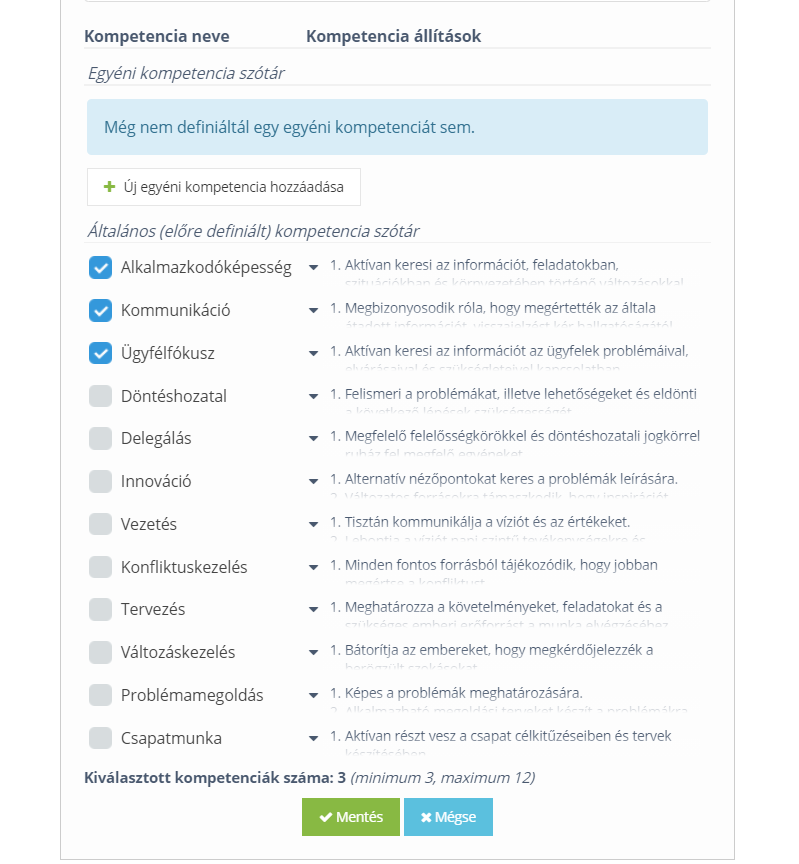Viewport: 799px width, 864px height.
Task: Click the checkmark icon on Mentés
Action: [x=326, y=817]
